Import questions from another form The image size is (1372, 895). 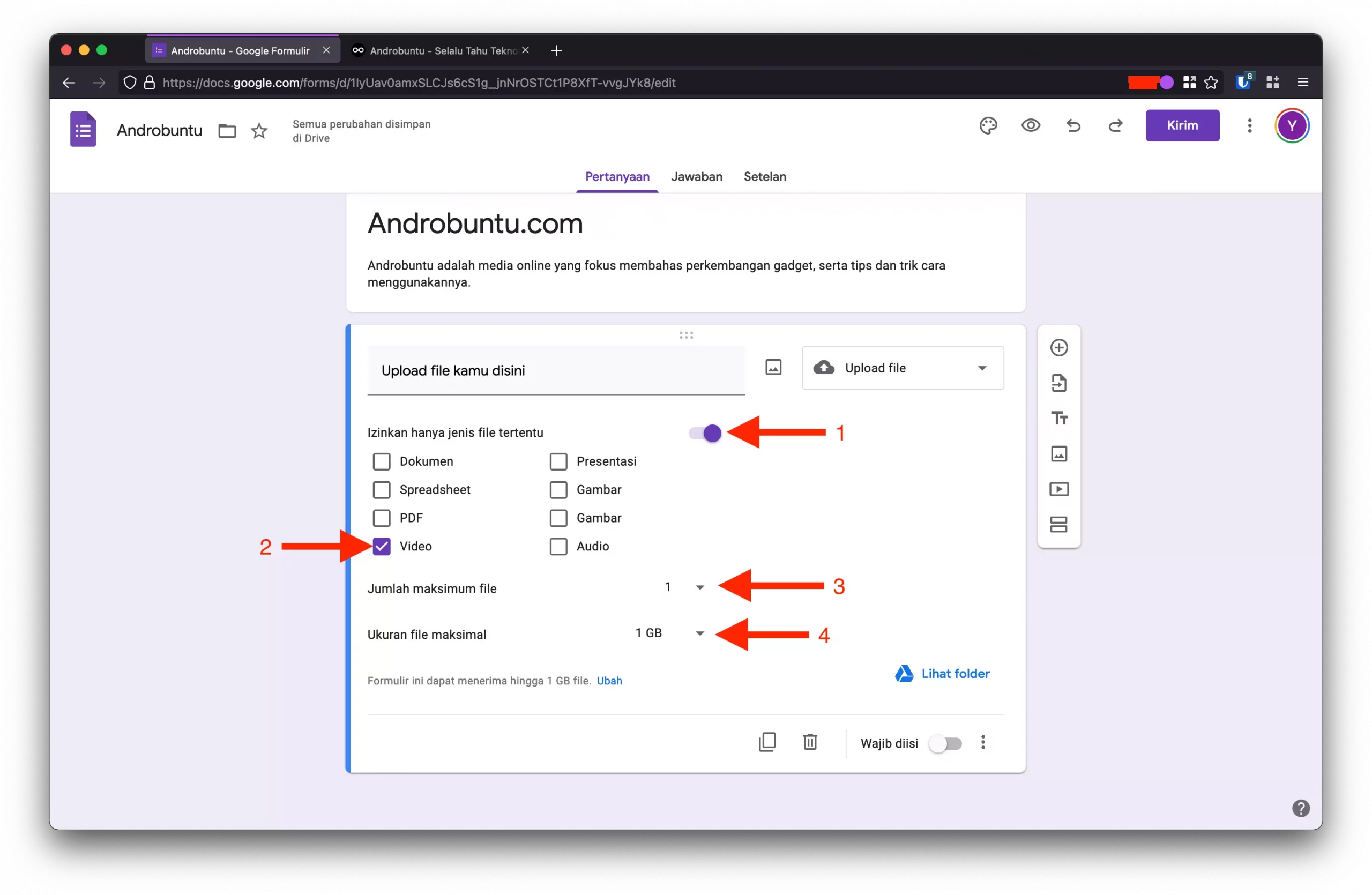point(1059,383)
